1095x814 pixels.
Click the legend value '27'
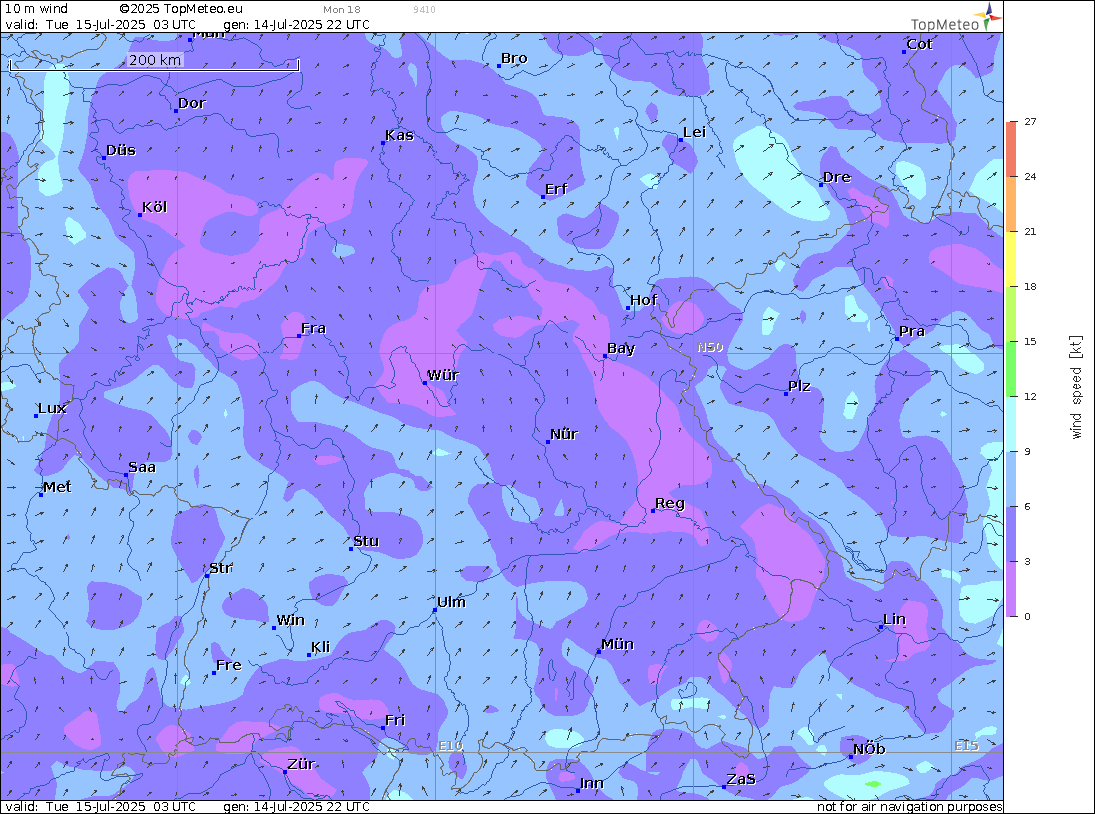tap(1030, 121)
